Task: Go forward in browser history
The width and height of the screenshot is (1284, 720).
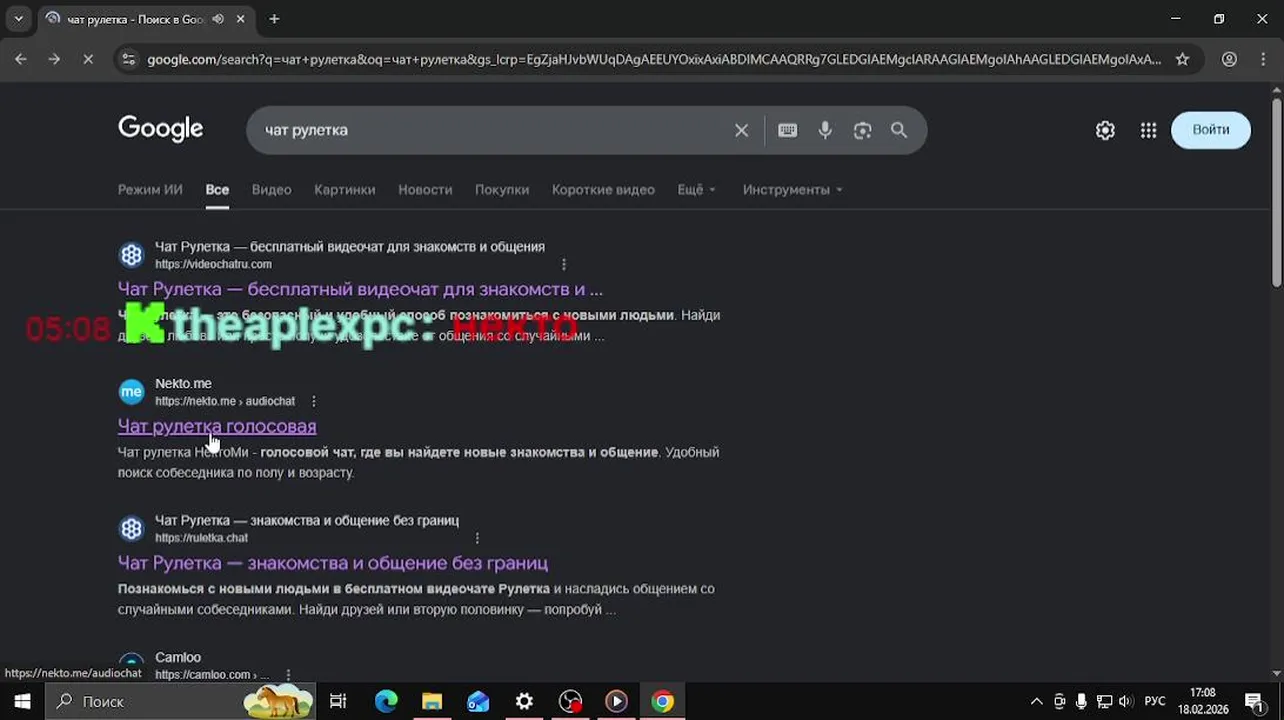Action: (x=54, y=59)
